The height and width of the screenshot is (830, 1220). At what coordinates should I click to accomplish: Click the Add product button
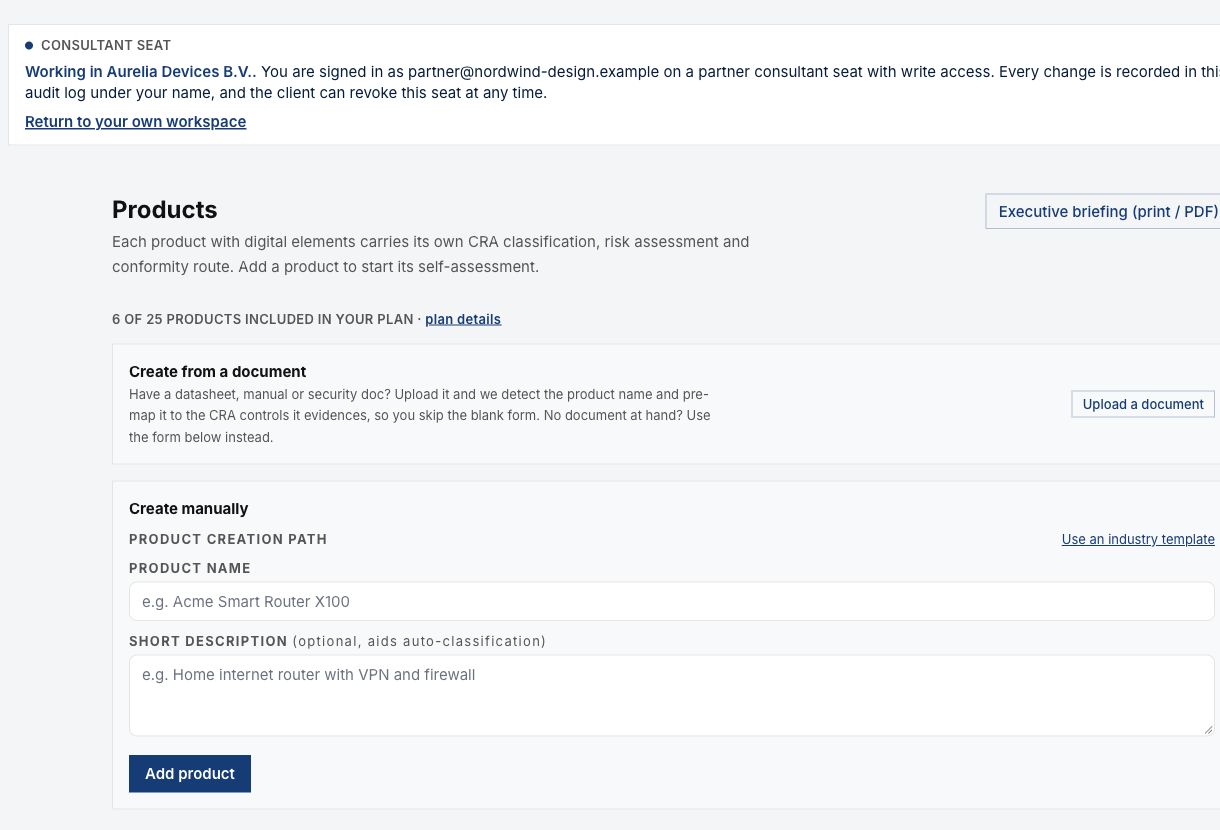click(190, 774)
